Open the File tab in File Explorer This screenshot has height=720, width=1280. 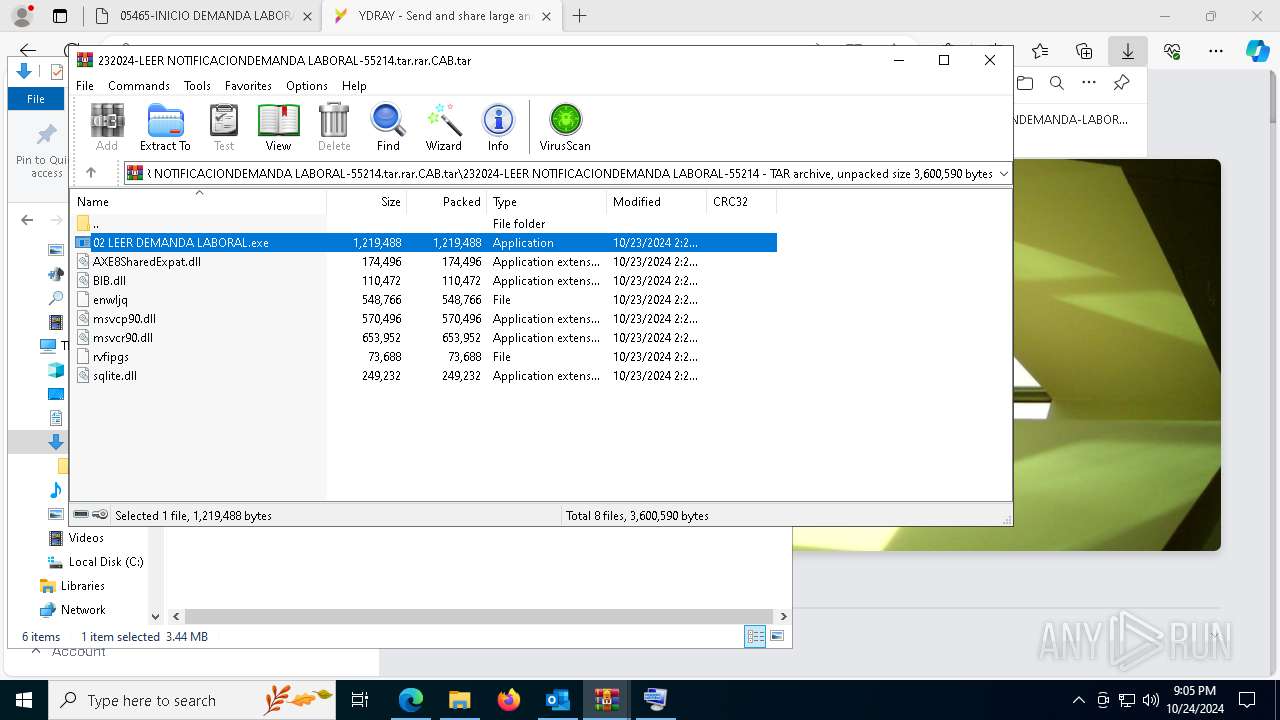[x=36, y=99]
